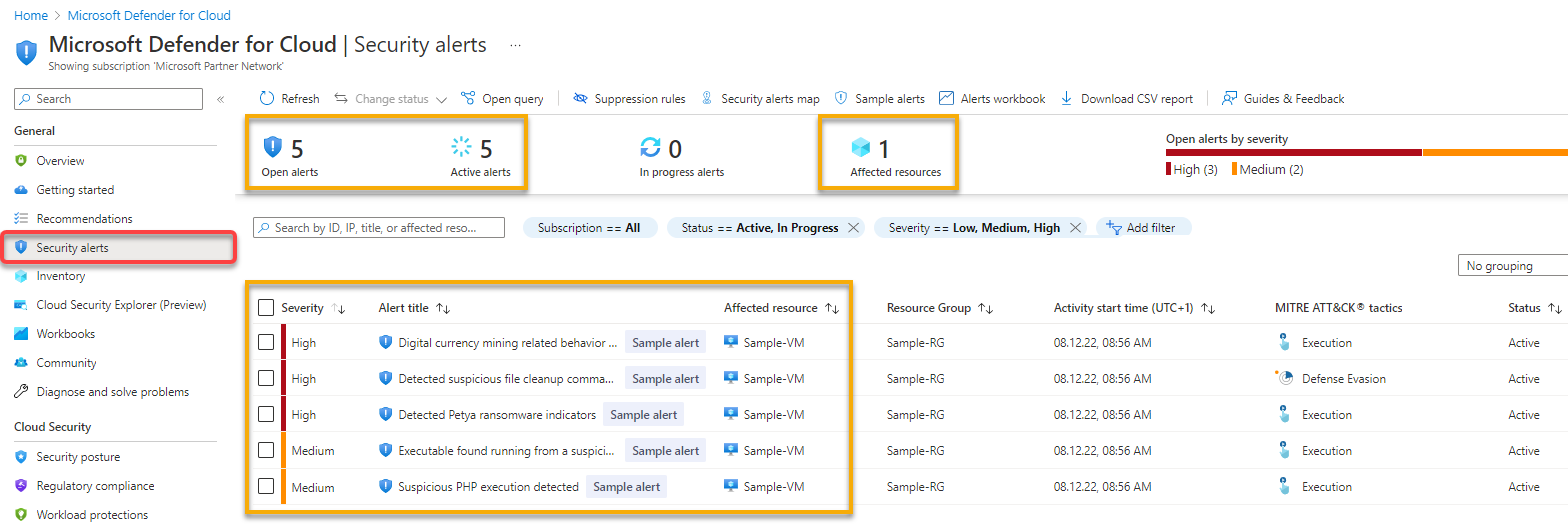The height and width of the screenshot is (529, 1568).
Task: Click the Security posture shield icon
Action: [x=21, y=457]
